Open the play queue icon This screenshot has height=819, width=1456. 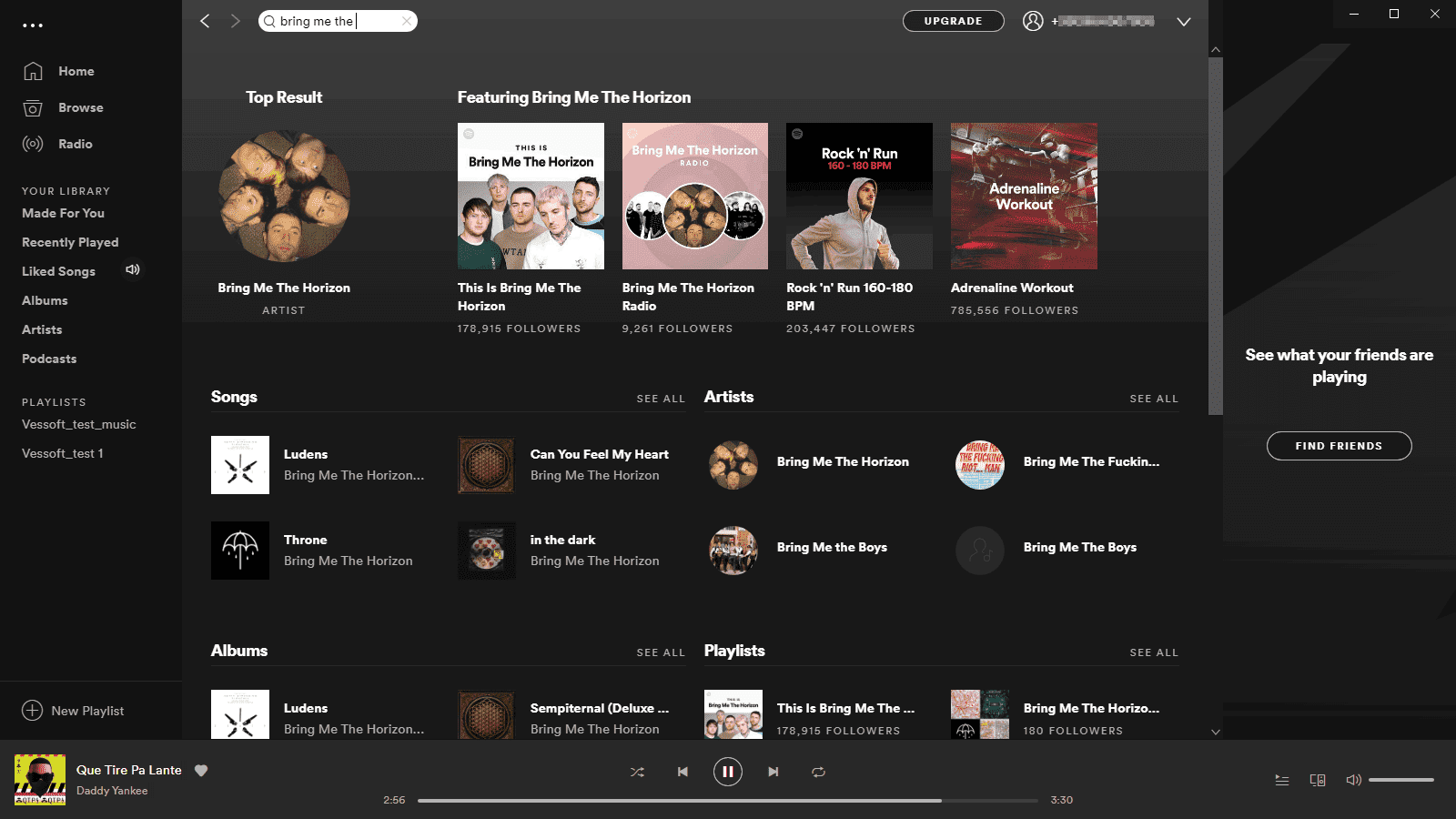(1281, 780)
